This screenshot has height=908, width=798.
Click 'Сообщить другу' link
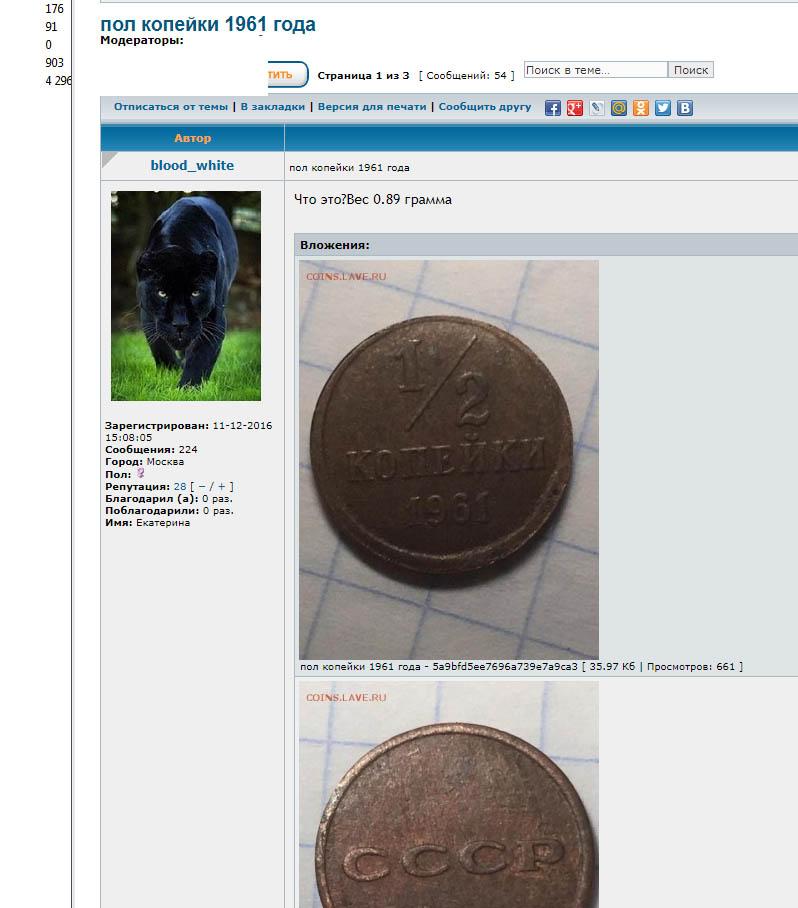[x=485, y=107]
